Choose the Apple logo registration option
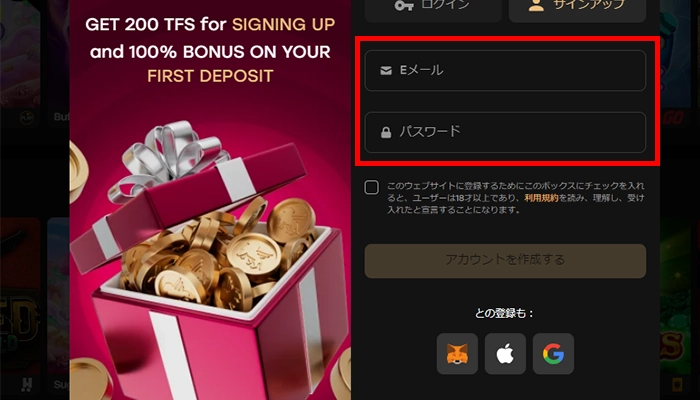This screenshot has width=700, height=400. (505, 354)
